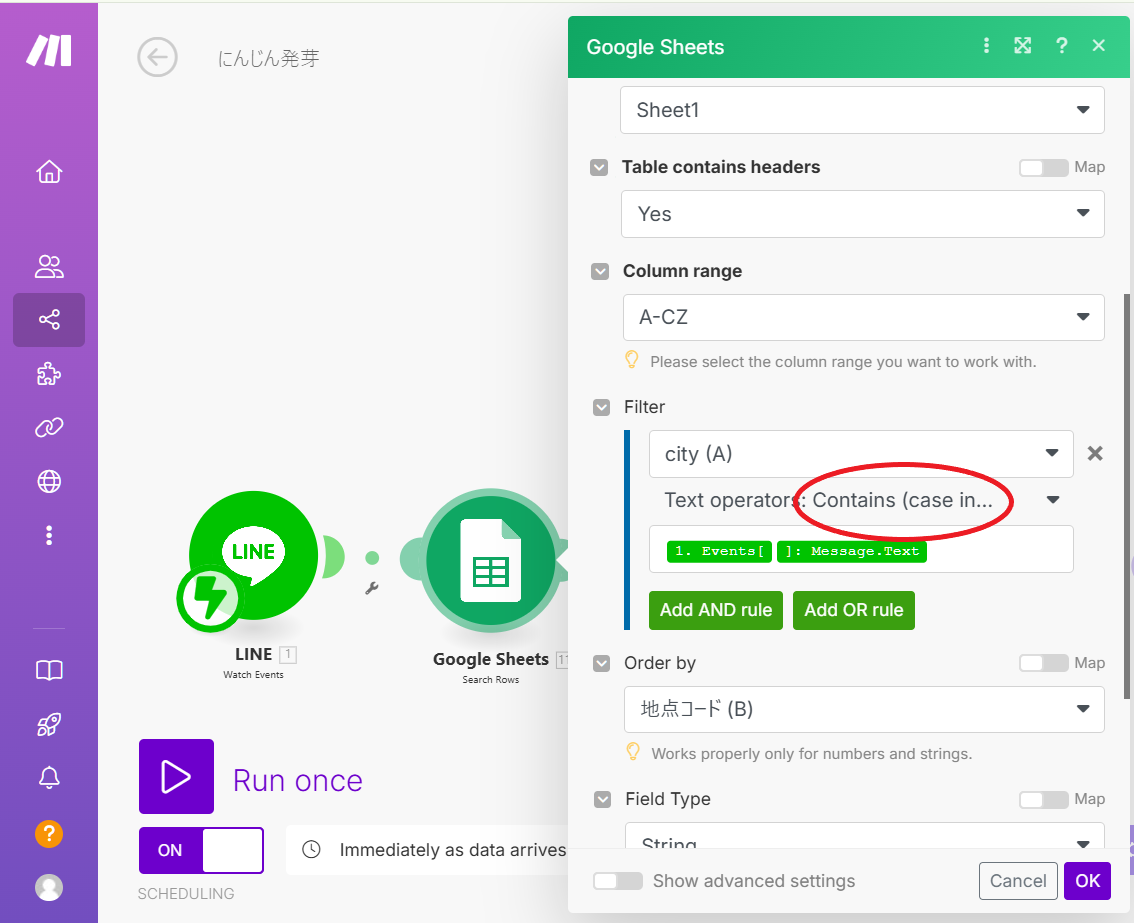Screen dimensions: 1134x923
Task: Open the city (A) filter column dropdown
Action: coord(861,454)
